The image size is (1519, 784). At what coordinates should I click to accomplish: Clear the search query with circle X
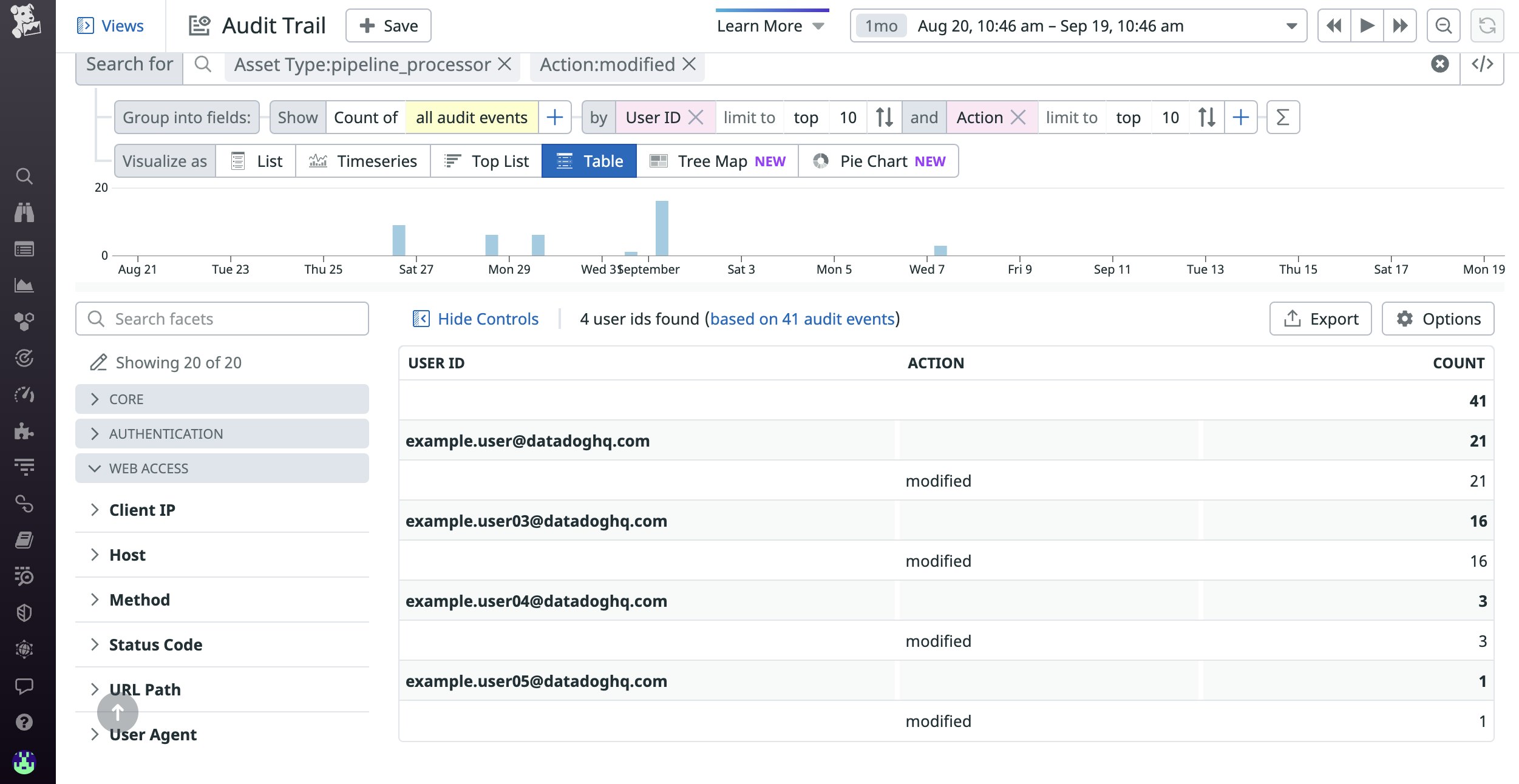1439,64
